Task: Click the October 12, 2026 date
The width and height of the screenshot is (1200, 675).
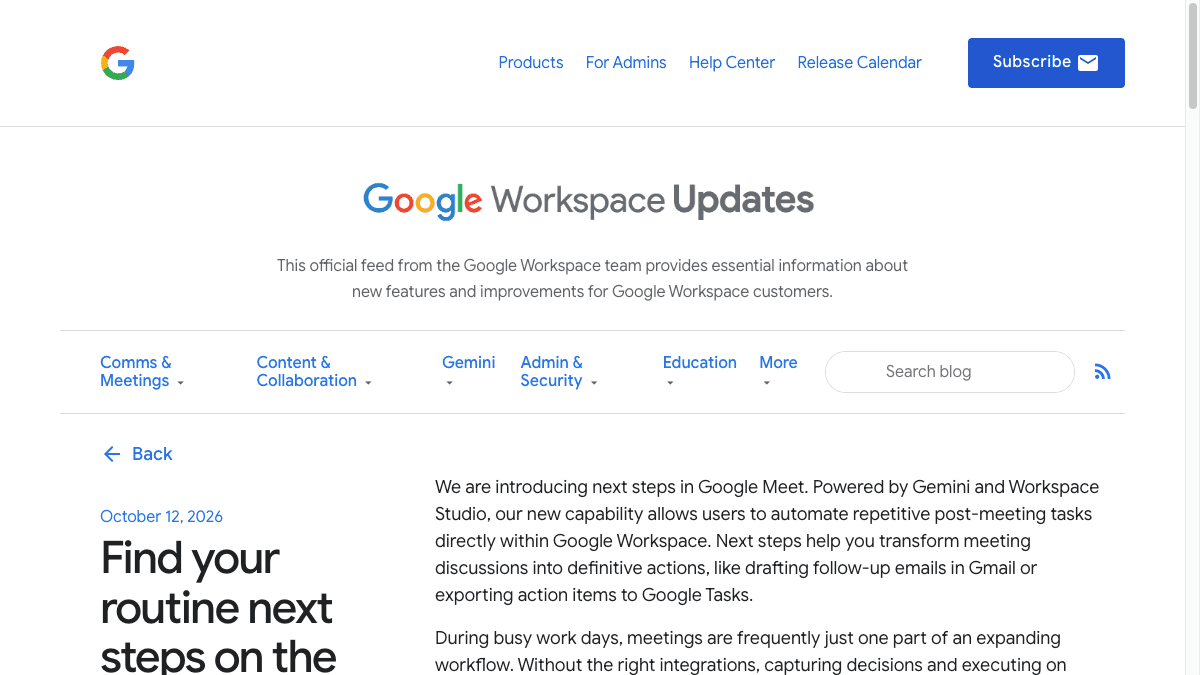Action: coord(161,516)
